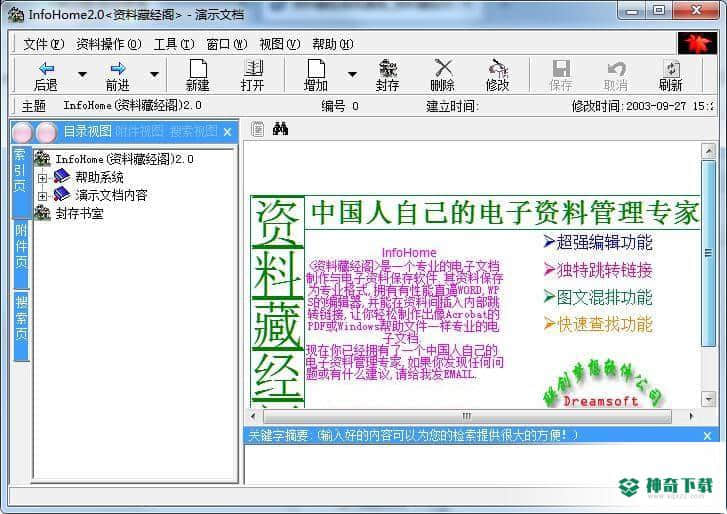Open the 文件(F) menu

click(x=44, y=44)
